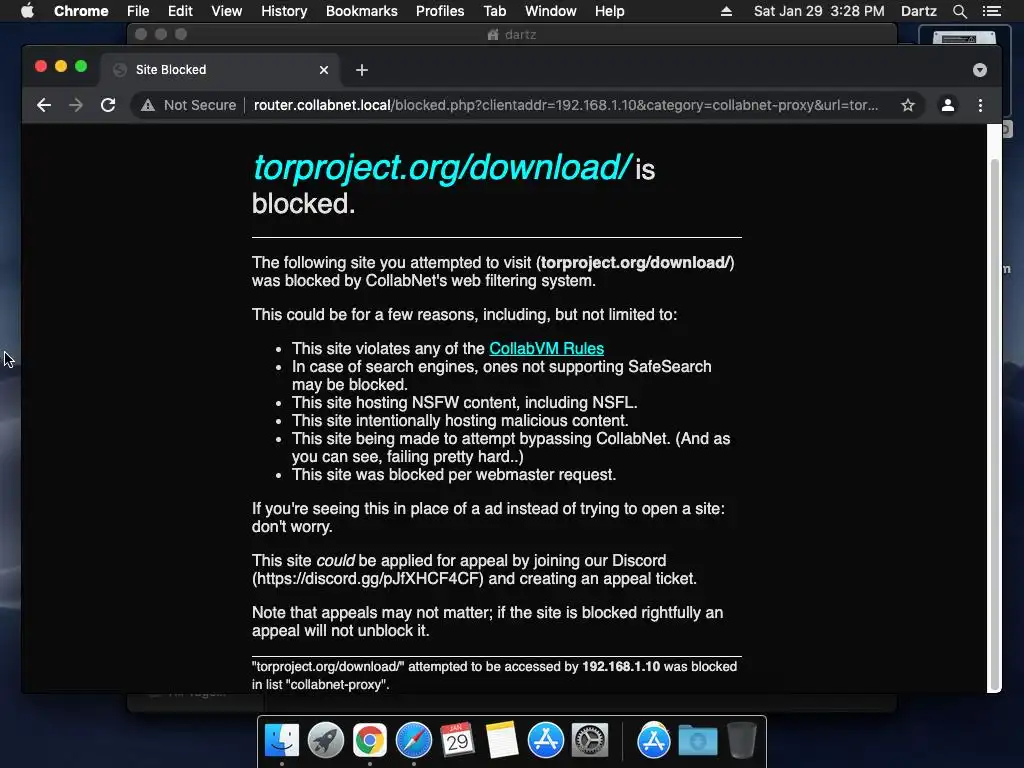Open the Help menu

coord(609,11)
